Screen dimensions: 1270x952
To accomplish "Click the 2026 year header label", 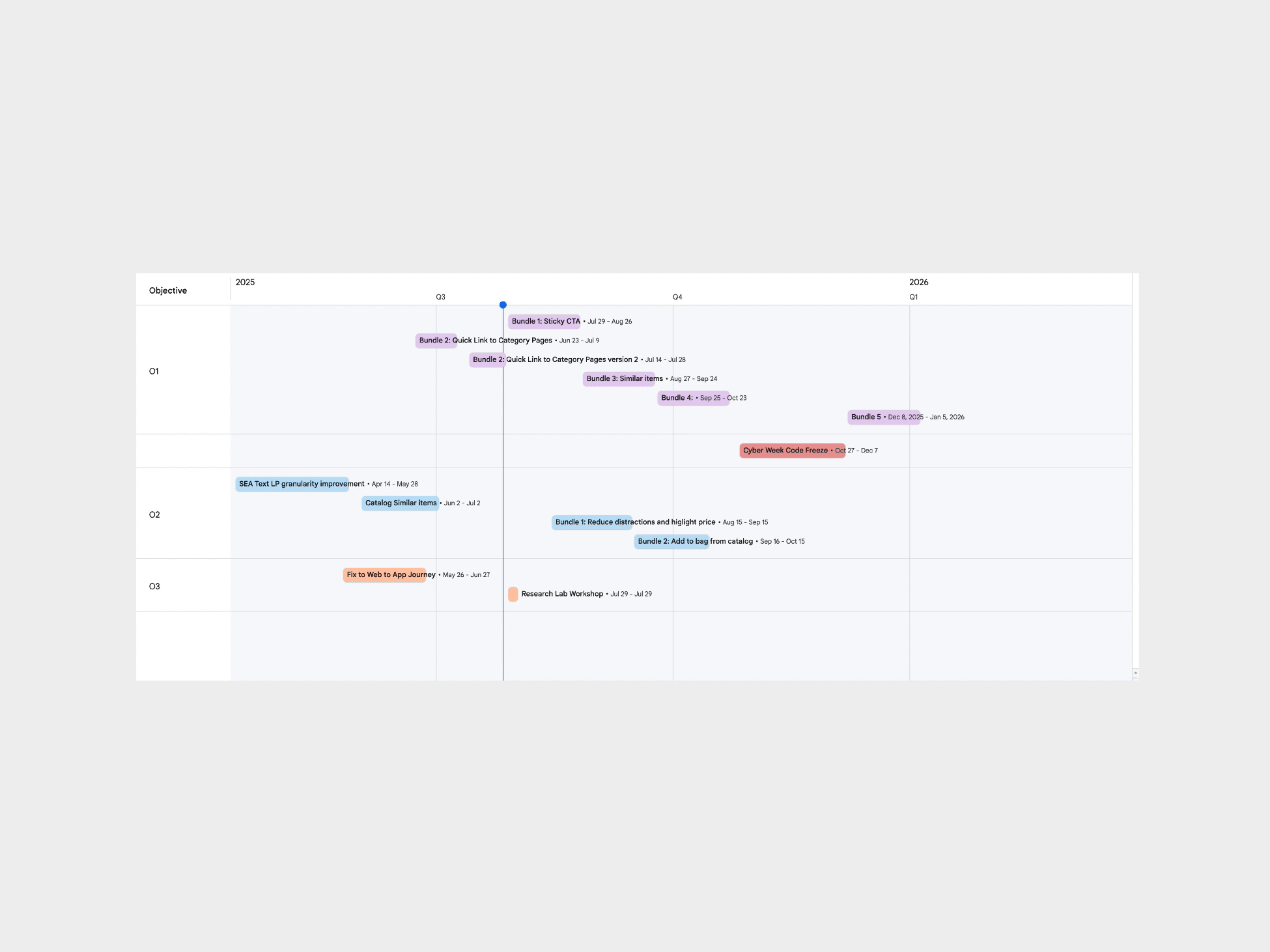I will click(x=918, y=282).
